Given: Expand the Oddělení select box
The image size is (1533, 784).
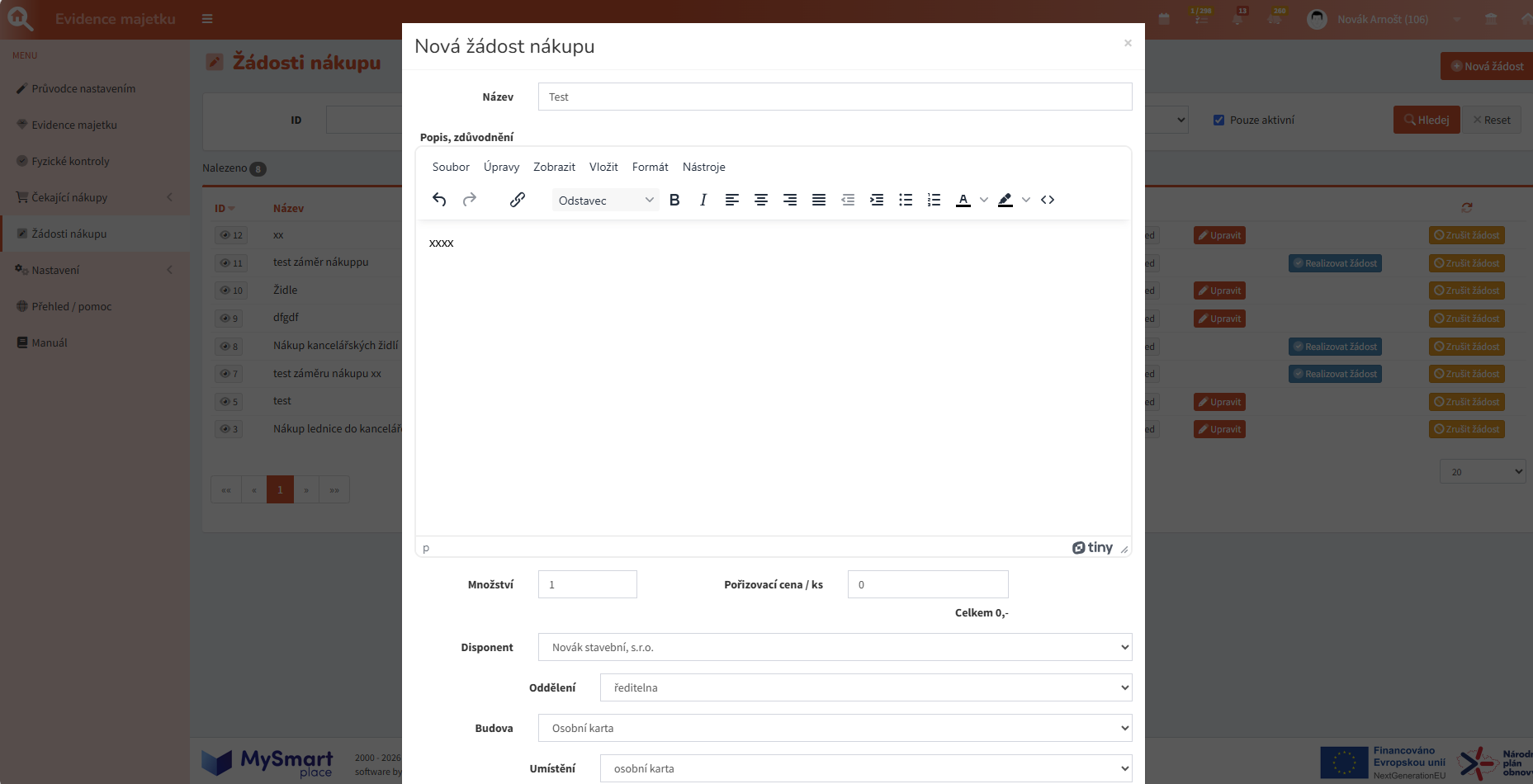Looking at the screenshot, I should (866, 687).
